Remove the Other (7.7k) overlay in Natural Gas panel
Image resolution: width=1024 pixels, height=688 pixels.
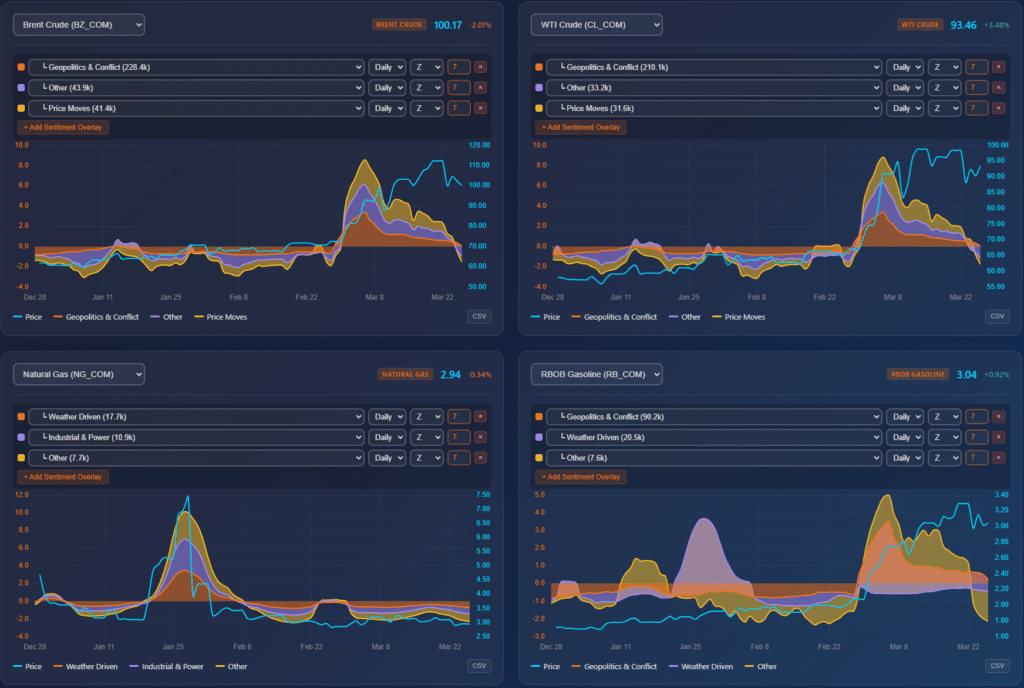click(x=480, y=458)
